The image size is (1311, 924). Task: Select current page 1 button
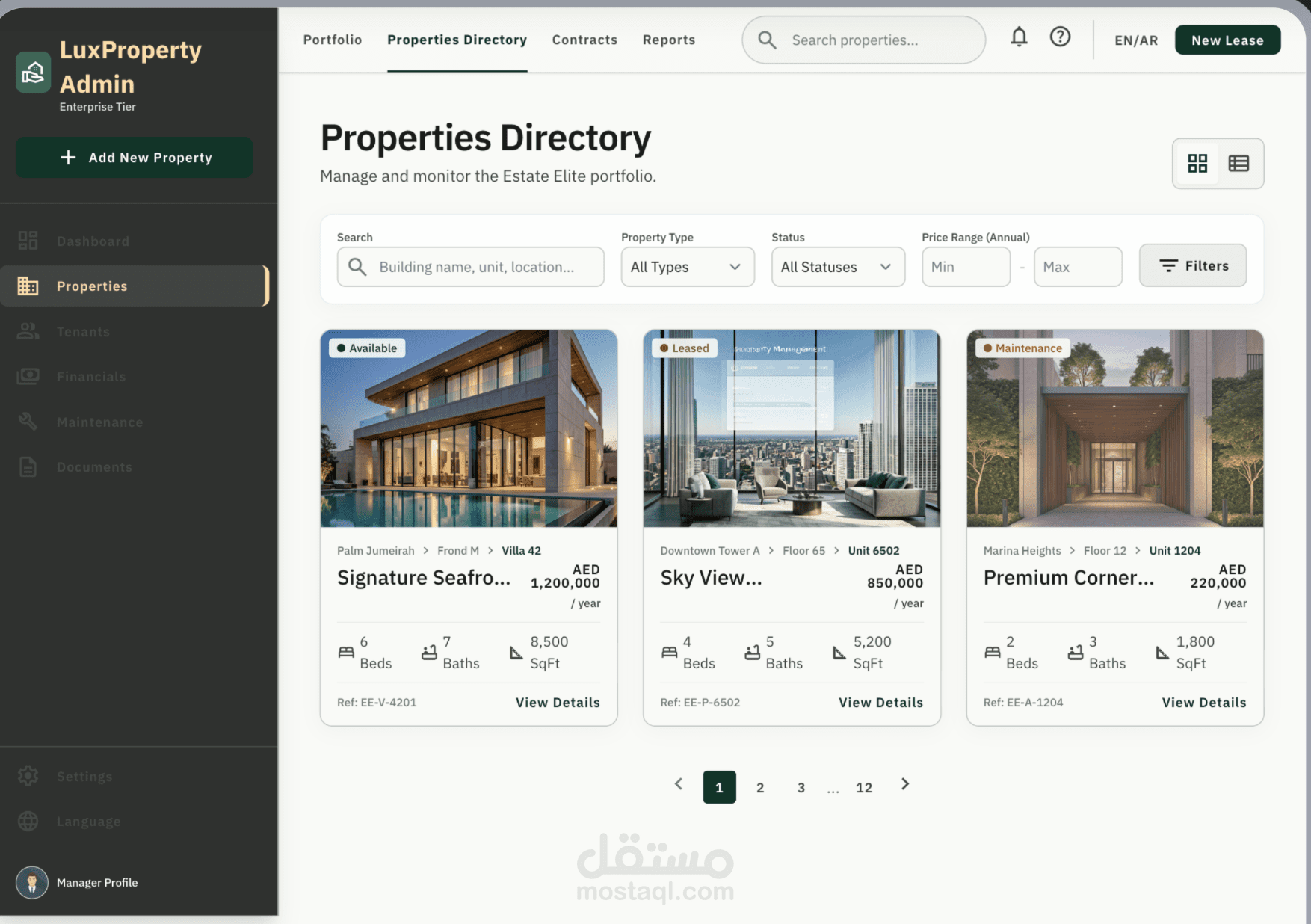(x=719, y=787)
